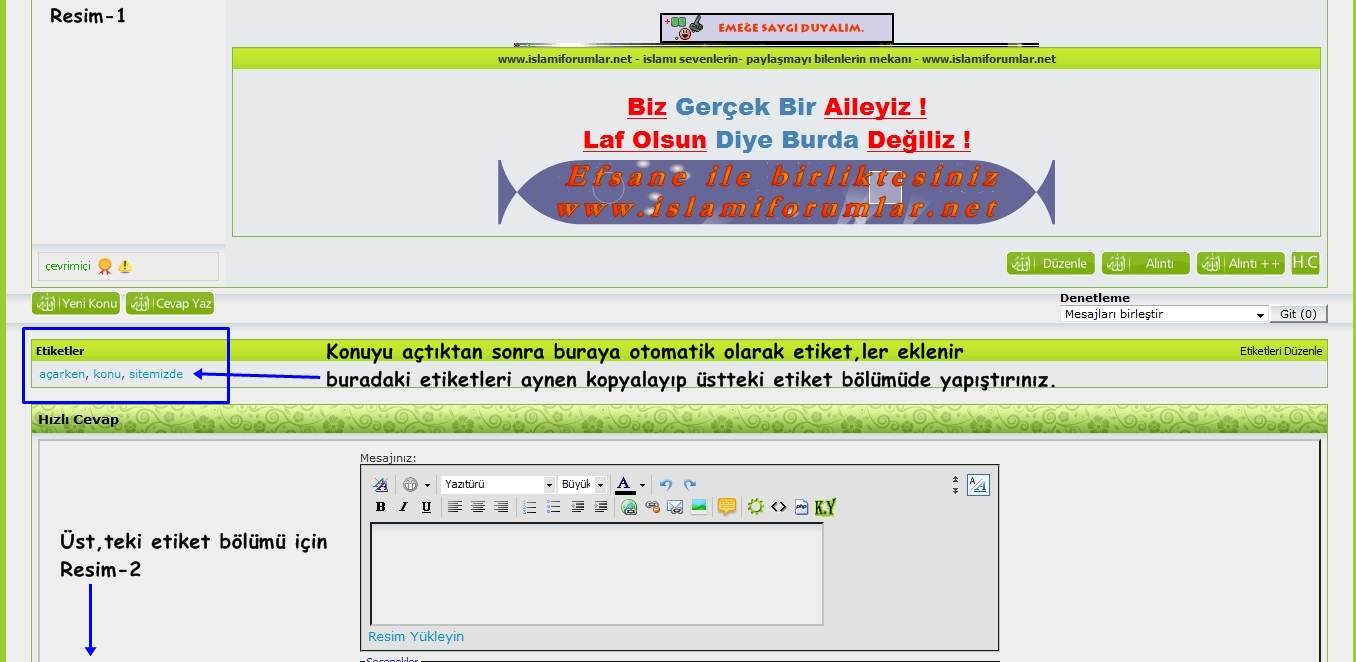Click the H.C quick reply button

pos(1305,263)
